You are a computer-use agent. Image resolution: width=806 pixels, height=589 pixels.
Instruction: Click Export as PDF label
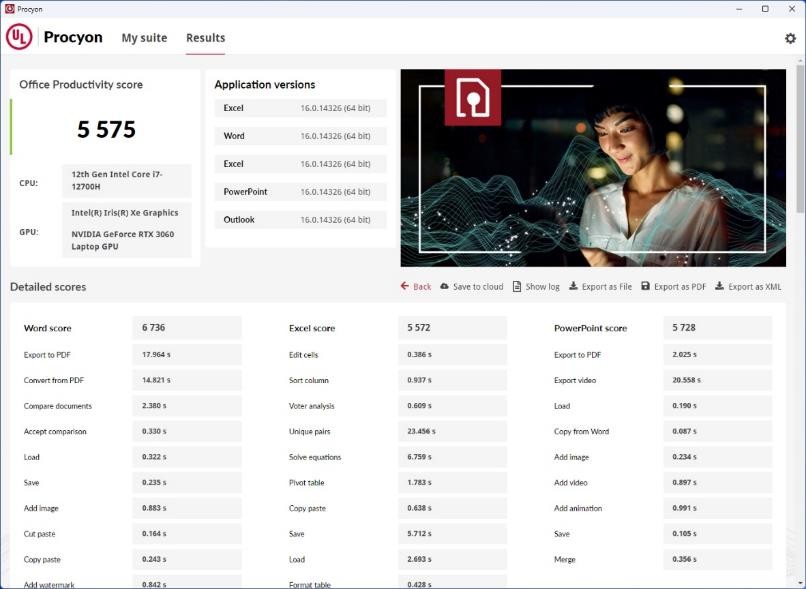click(680, 287)
